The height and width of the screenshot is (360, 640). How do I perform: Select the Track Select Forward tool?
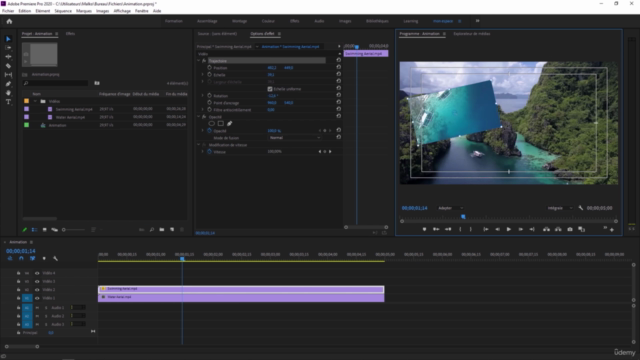point(8,48)
